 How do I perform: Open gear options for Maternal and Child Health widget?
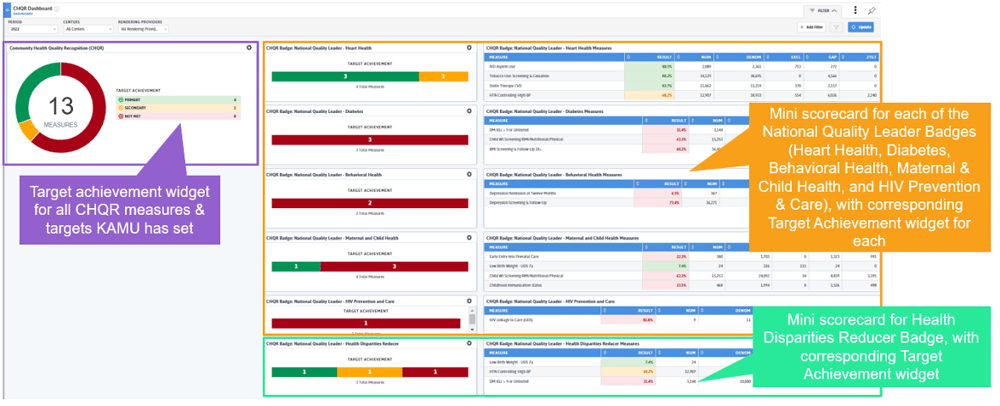pyautogui.click(x=470, y=237)
